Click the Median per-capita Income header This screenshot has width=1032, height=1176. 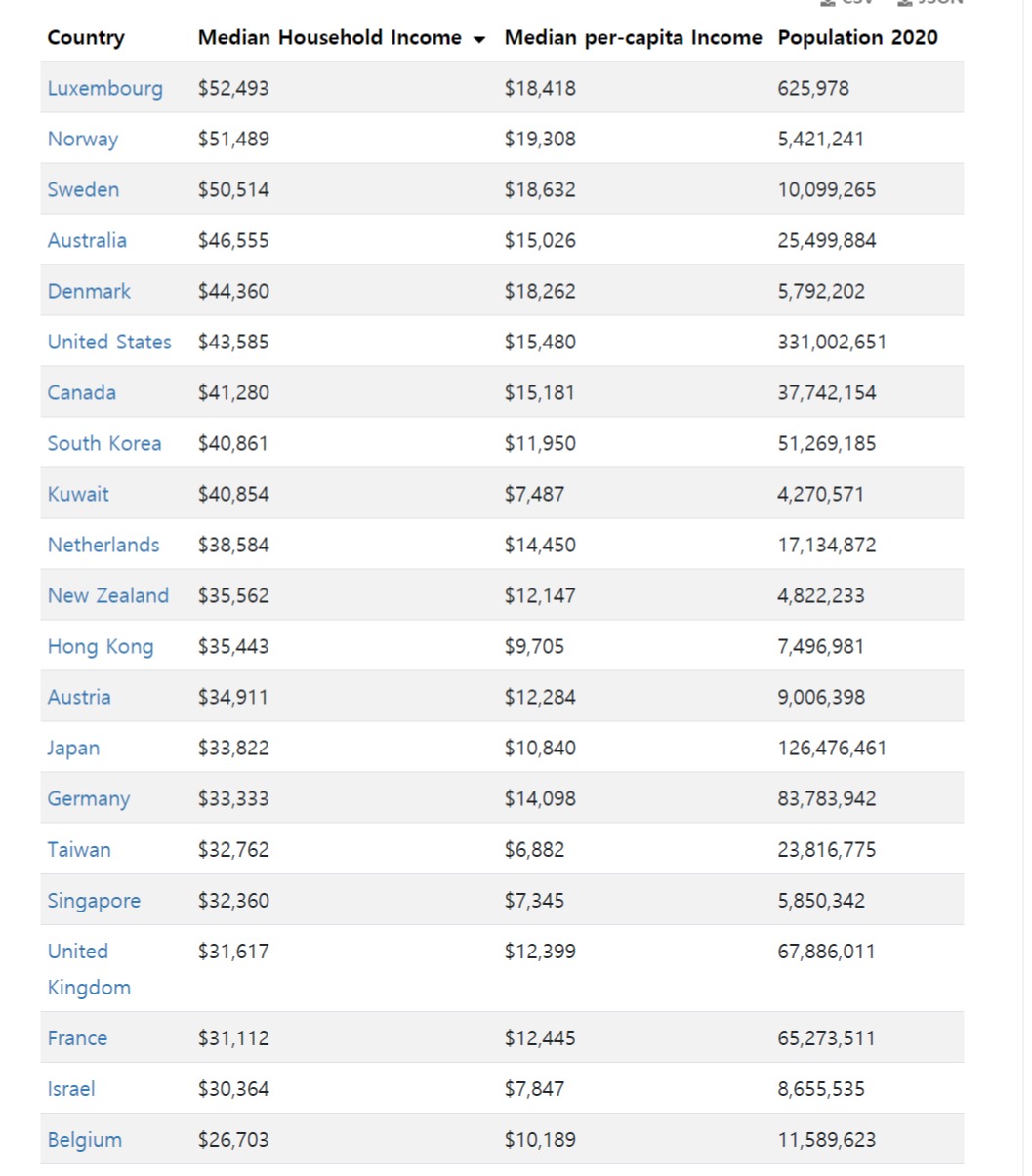click(633, 38)
